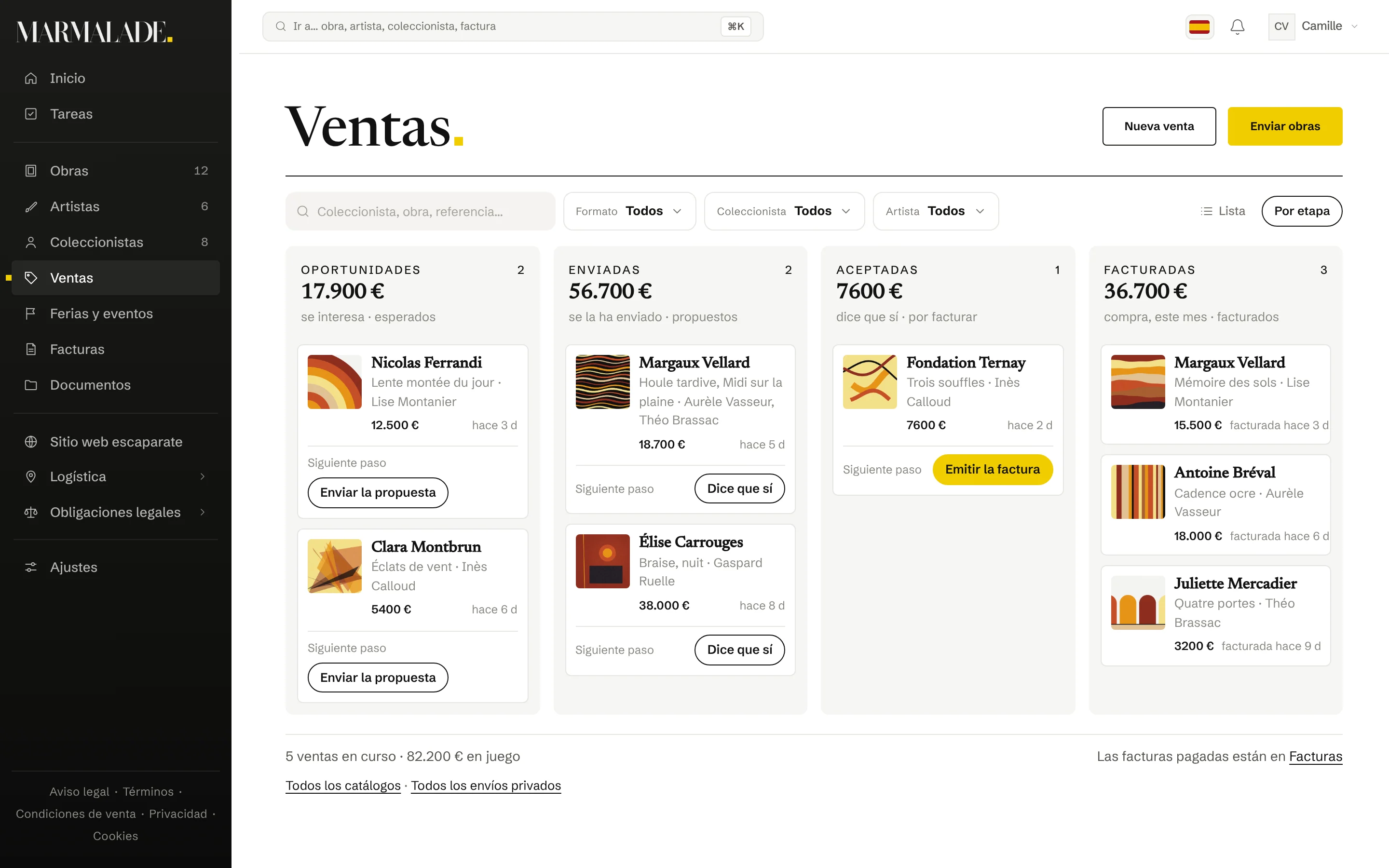Image resolution: width=1389 pixels, height=868 pixels.
Task: Click the Emitir la factura button
Action: 993,470
